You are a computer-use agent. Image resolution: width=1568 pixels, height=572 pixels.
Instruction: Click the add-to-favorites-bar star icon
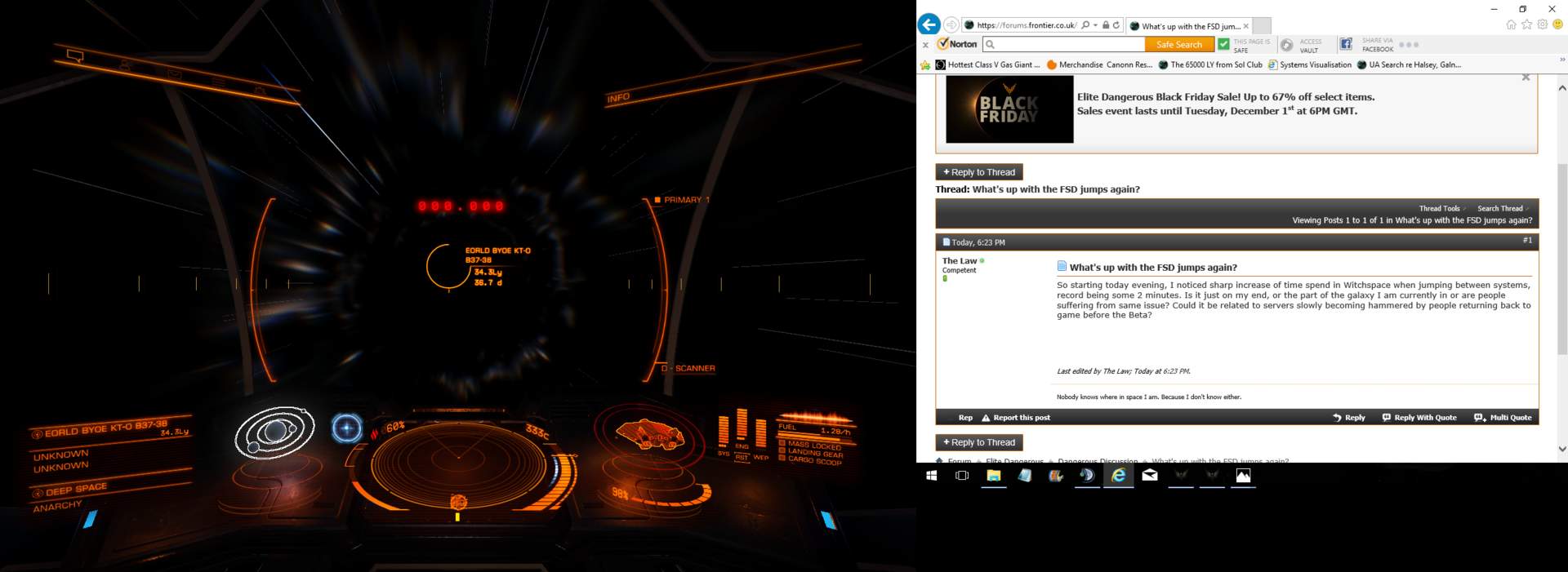click(925, 64)
